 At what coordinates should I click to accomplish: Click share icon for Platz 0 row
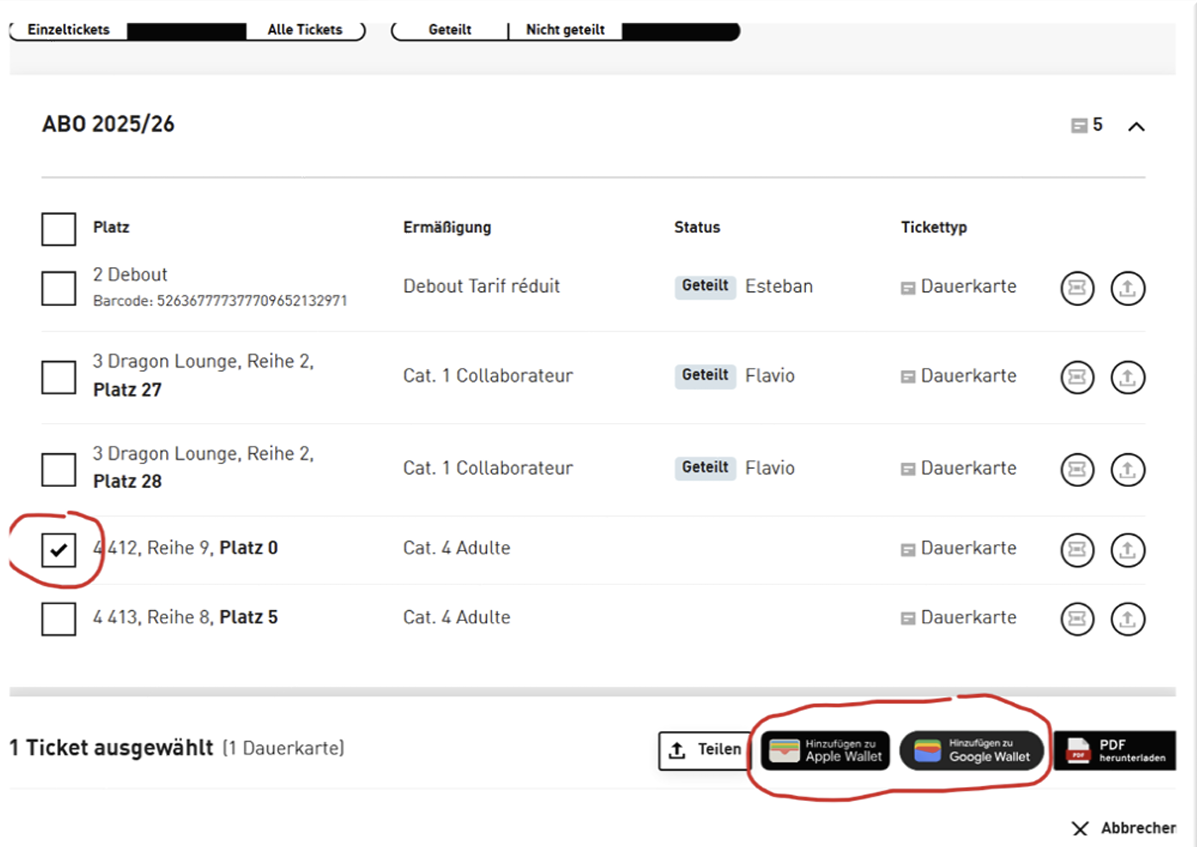click(1128, 549)
